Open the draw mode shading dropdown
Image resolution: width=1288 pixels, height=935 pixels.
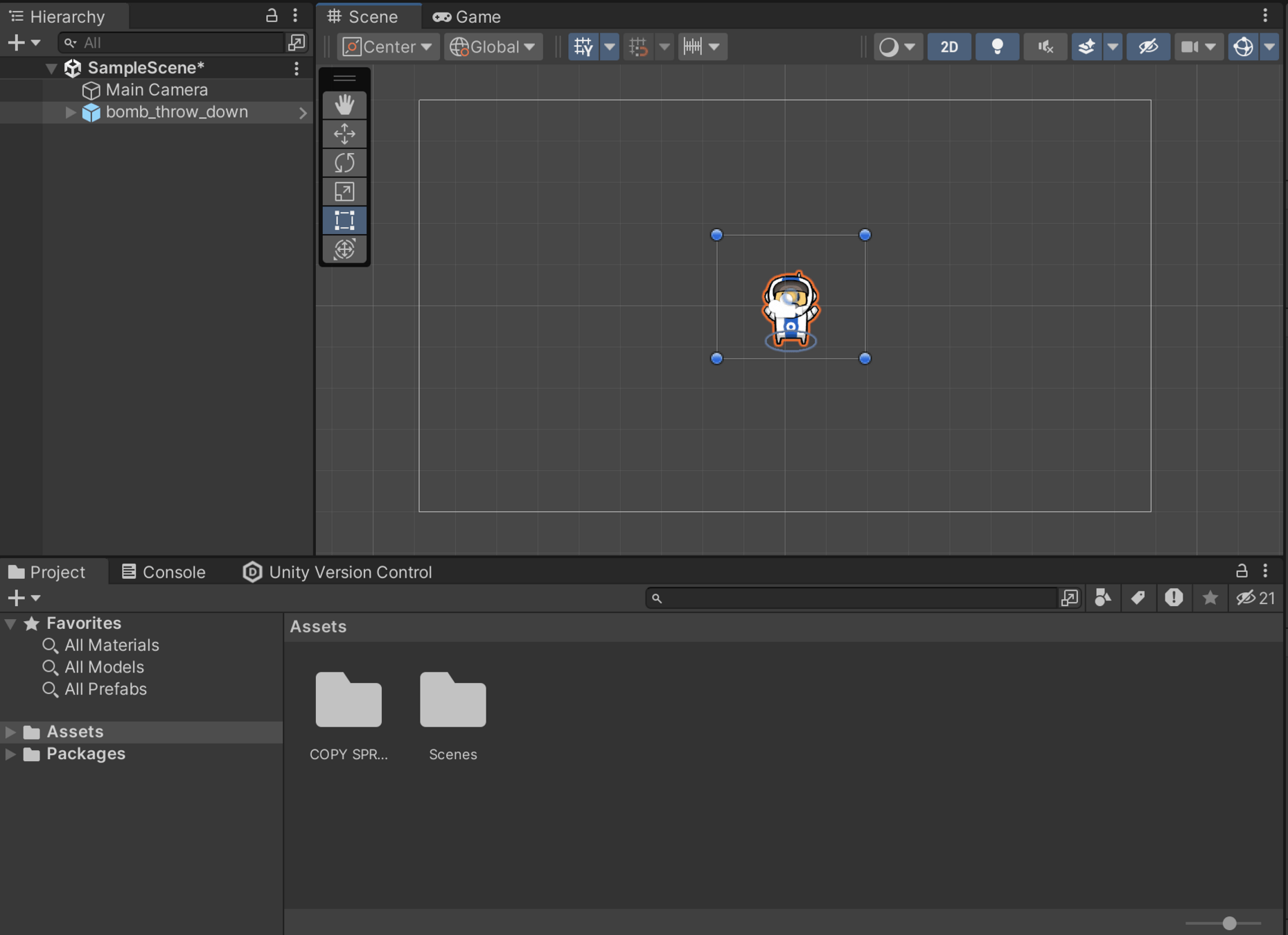pos(897,46)
